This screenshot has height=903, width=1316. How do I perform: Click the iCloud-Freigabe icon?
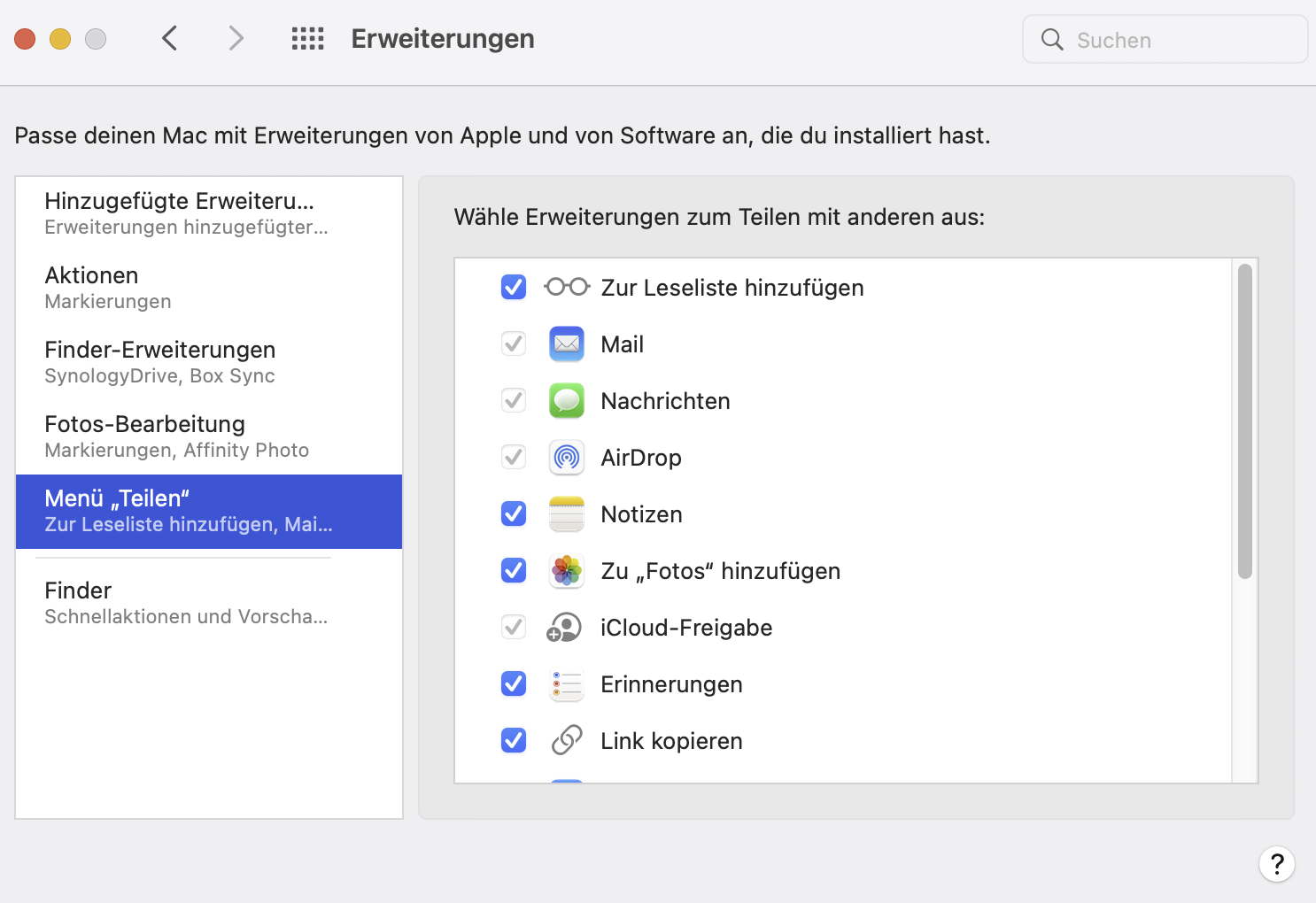(x=565, y=628)
